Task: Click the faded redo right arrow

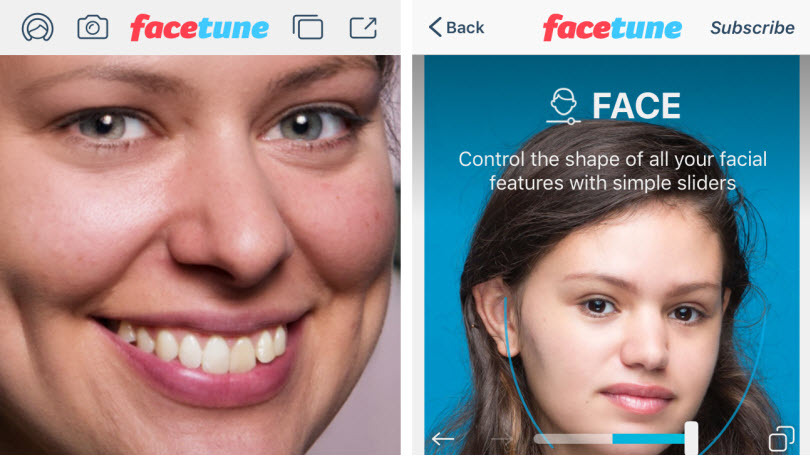Action: tap(502, 439)
